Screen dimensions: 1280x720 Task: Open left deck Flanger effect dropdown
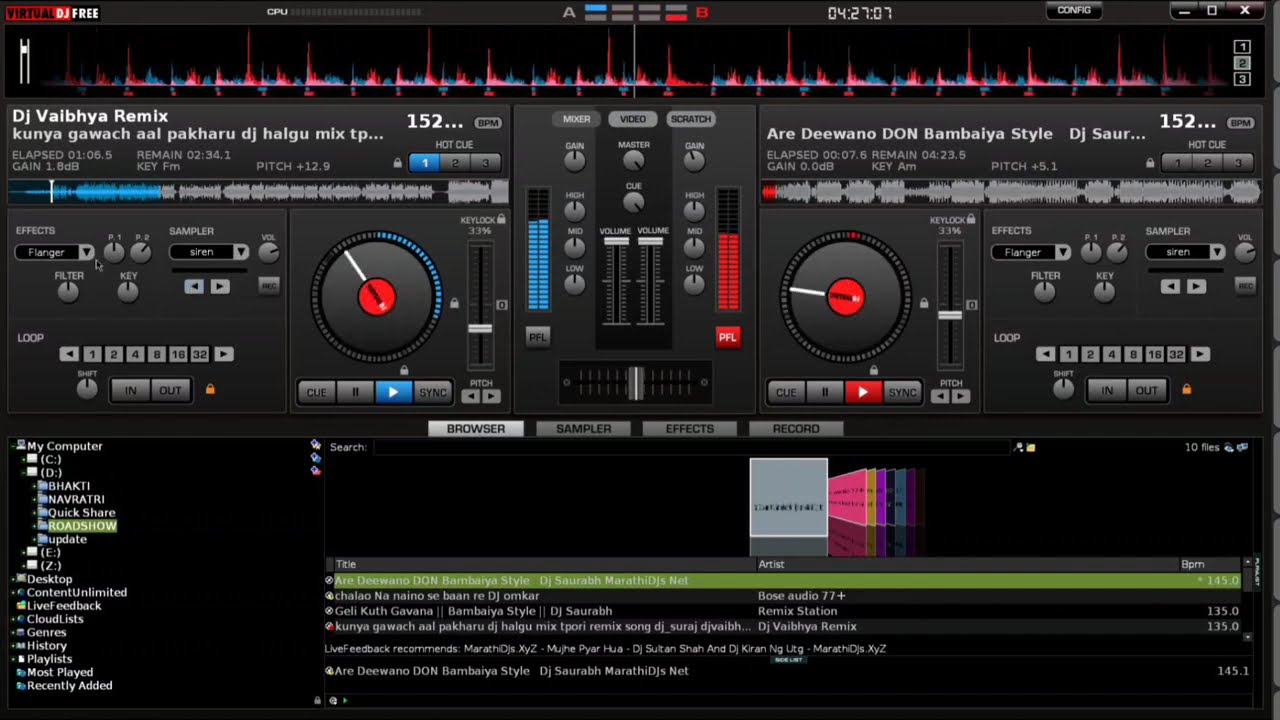[86, 252]
